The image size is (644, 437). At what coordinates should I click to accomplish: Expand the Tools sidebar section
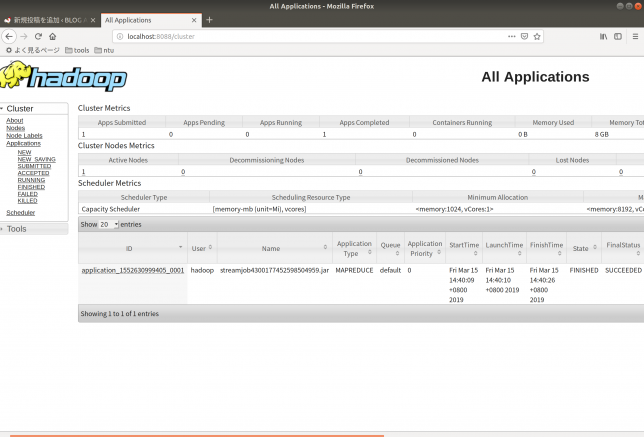coord(16,229)
